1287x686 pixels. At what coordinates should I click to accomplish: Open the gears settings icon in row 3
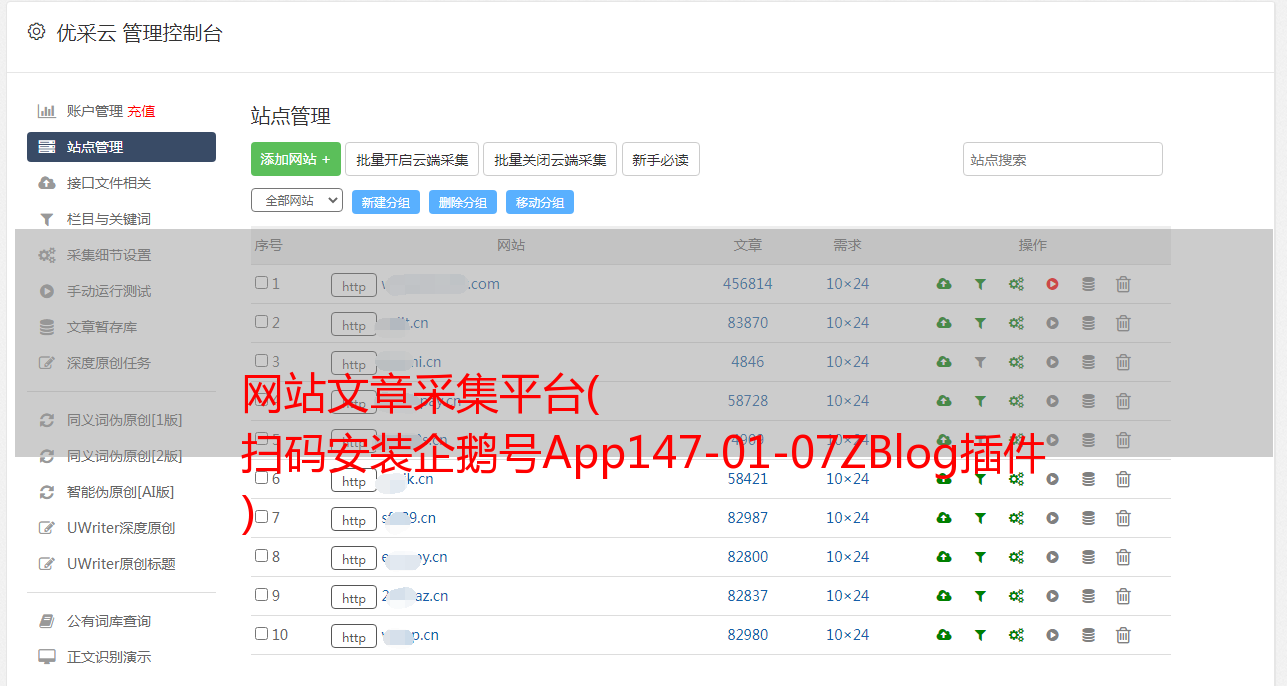coord(1016,362)
